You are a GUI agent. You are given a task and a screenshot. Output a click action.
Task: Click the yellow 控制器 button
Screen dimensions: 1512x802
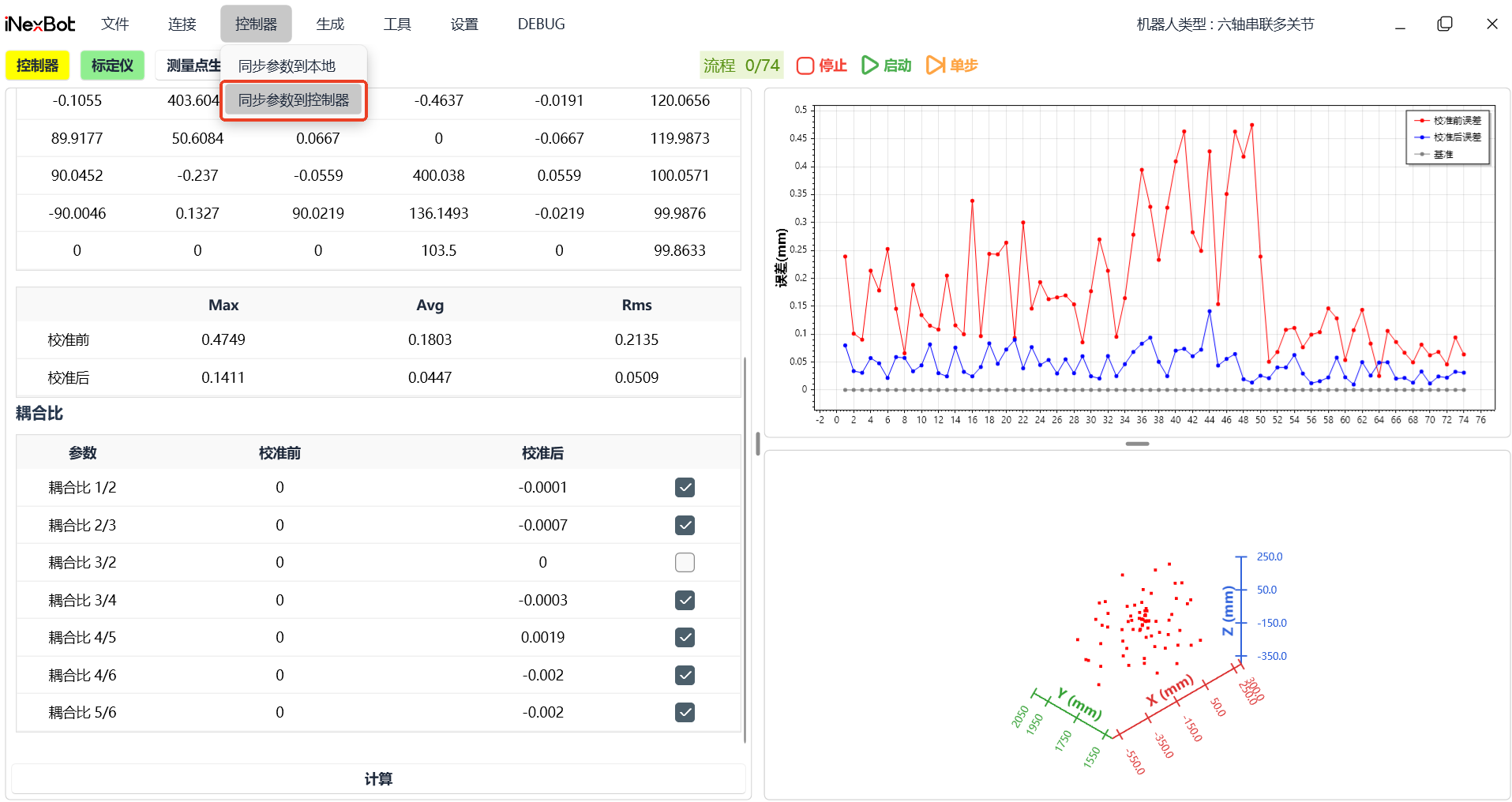point(38,66)
